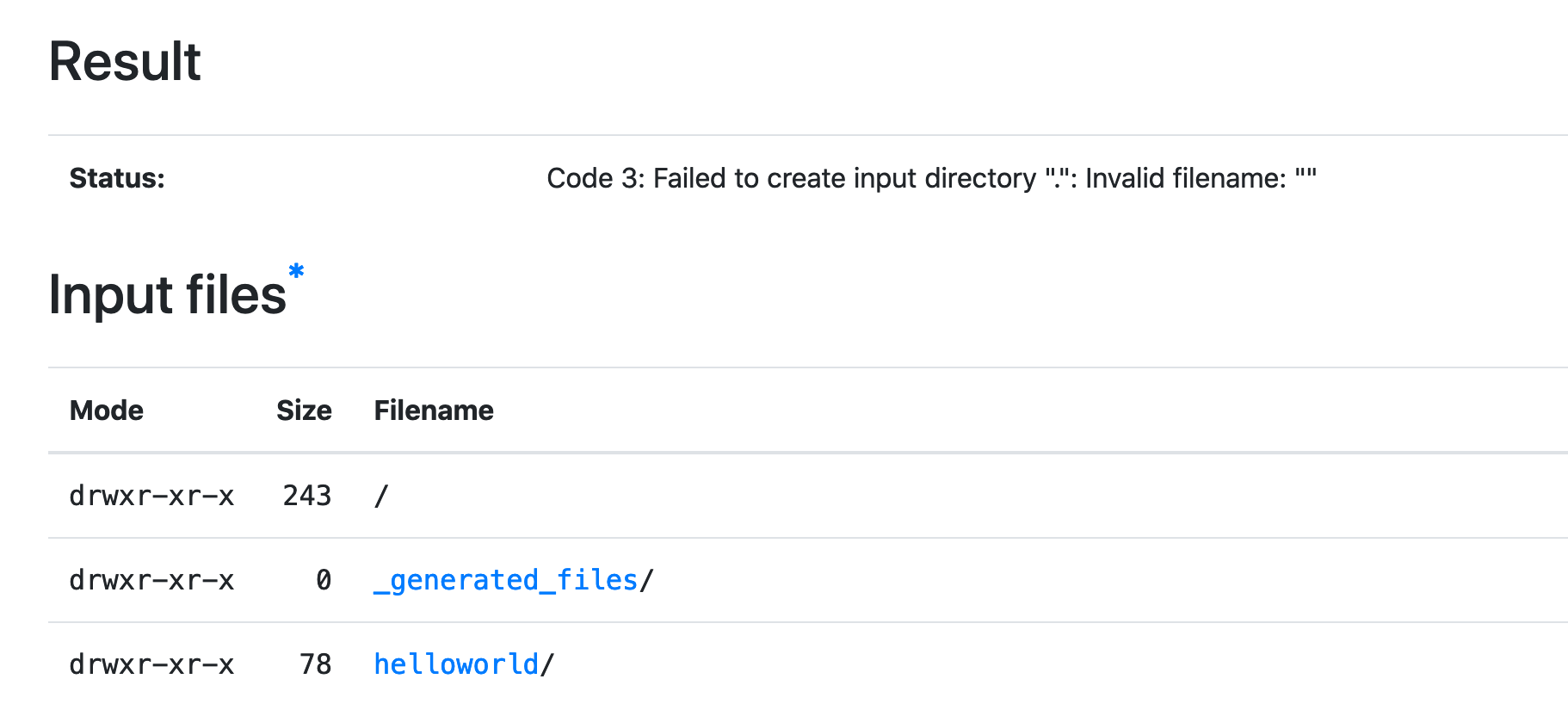Open the _generated_files directory link
The image size is (1568, 716).
click(x=506, y=580)
